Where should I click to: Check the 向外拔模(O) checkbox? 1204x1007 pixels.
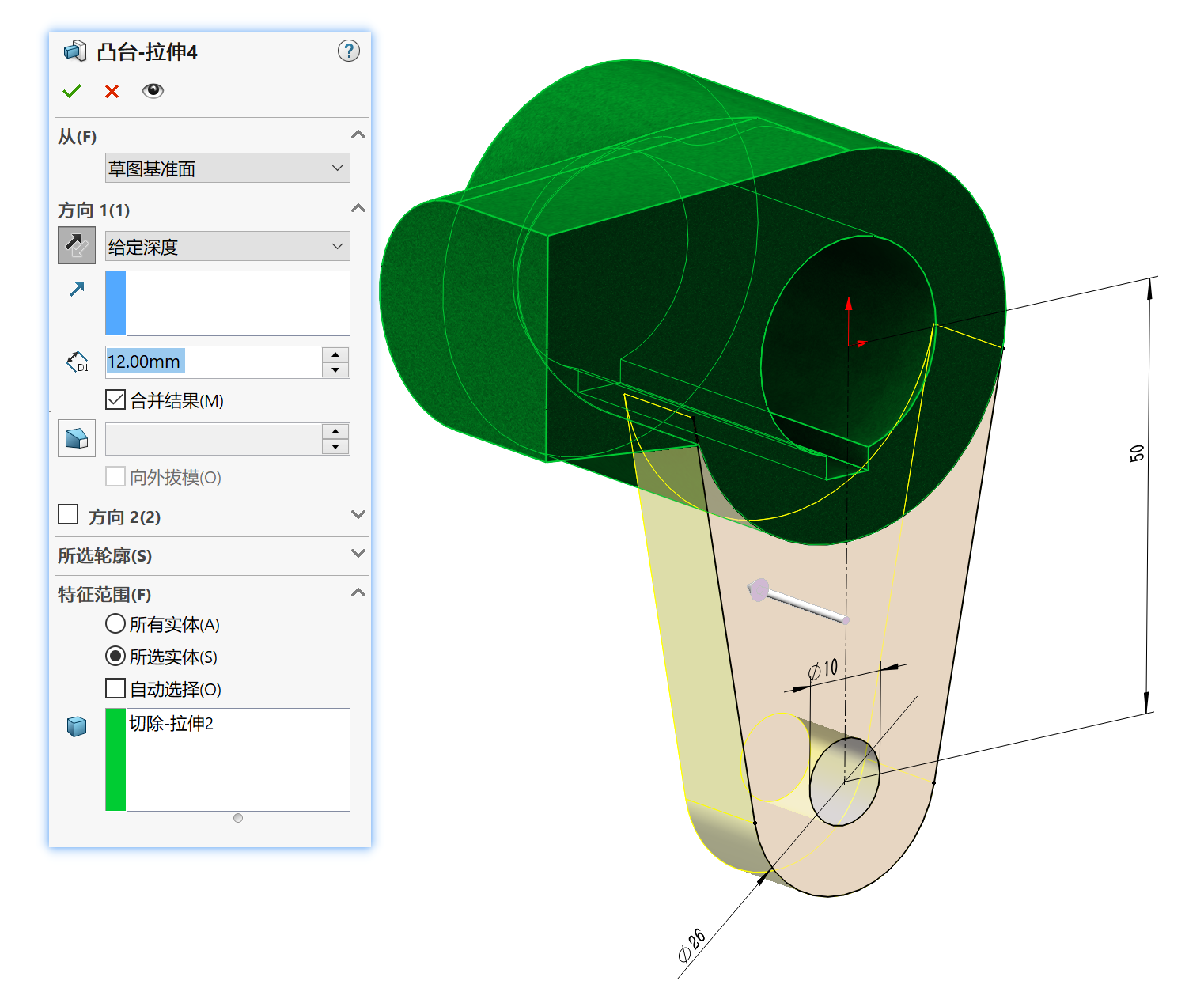(115, 476)
